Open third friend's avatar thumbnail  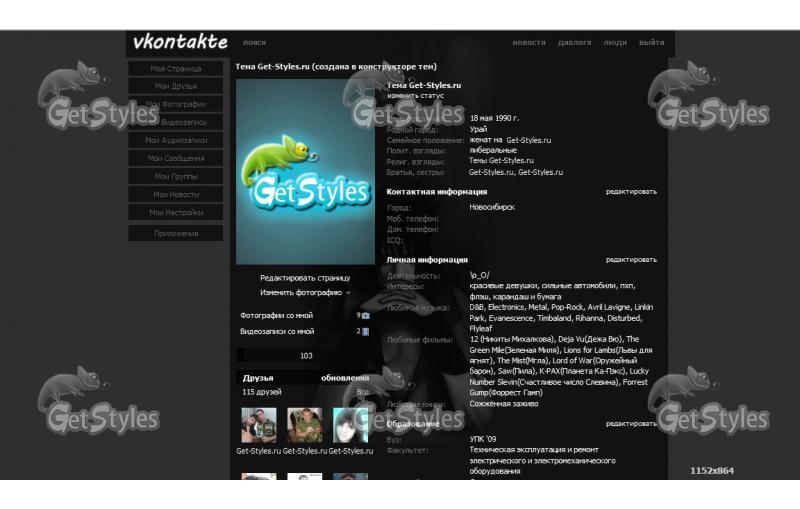pyautogui.click(x=350, y=425)
